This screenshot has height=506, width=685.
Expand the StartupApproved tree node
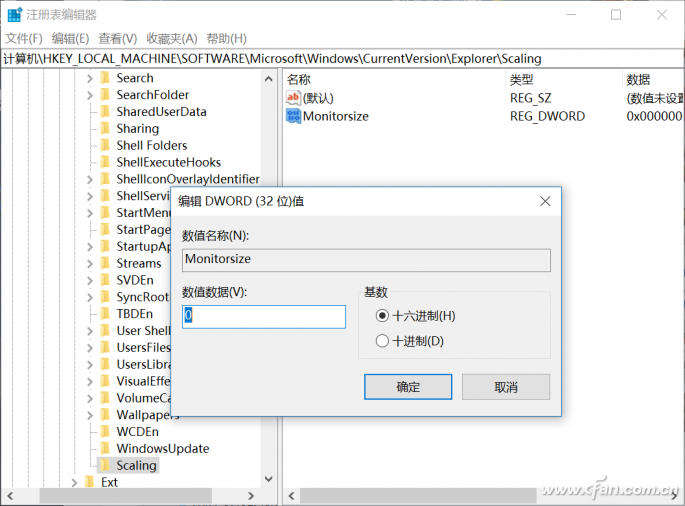pos(90,246)
